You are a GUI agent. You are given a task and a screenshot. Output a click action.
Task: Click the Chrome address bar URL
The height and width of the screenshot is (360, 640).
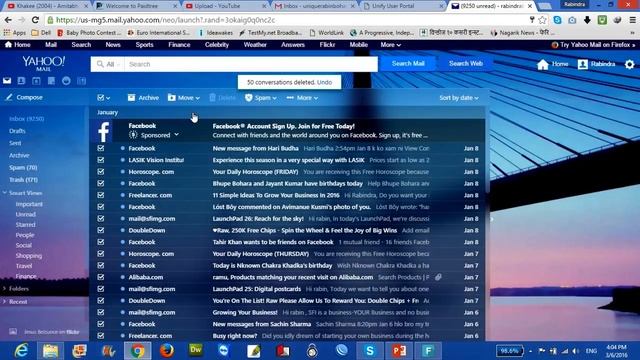[x=165, y=20]
